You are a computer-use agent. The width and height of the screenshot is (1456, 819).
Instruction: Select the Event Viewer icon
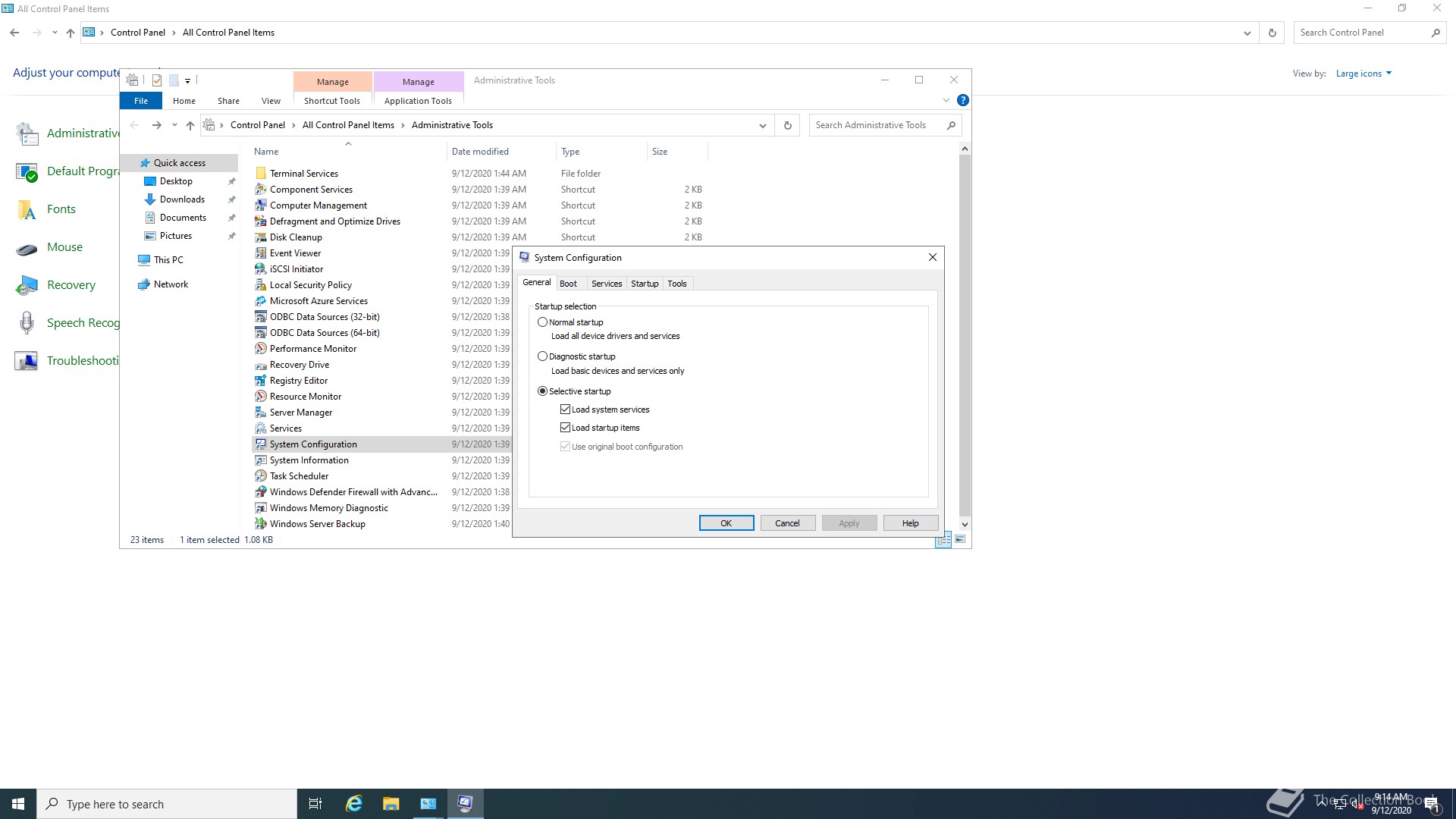click(261, 253)
